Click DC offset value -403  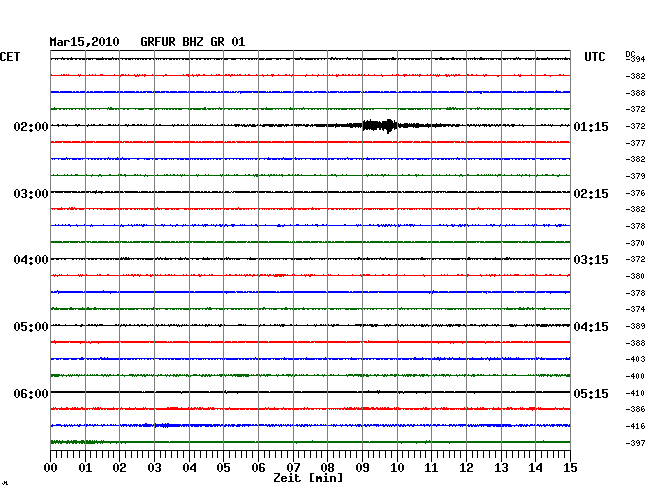point(635,359)
